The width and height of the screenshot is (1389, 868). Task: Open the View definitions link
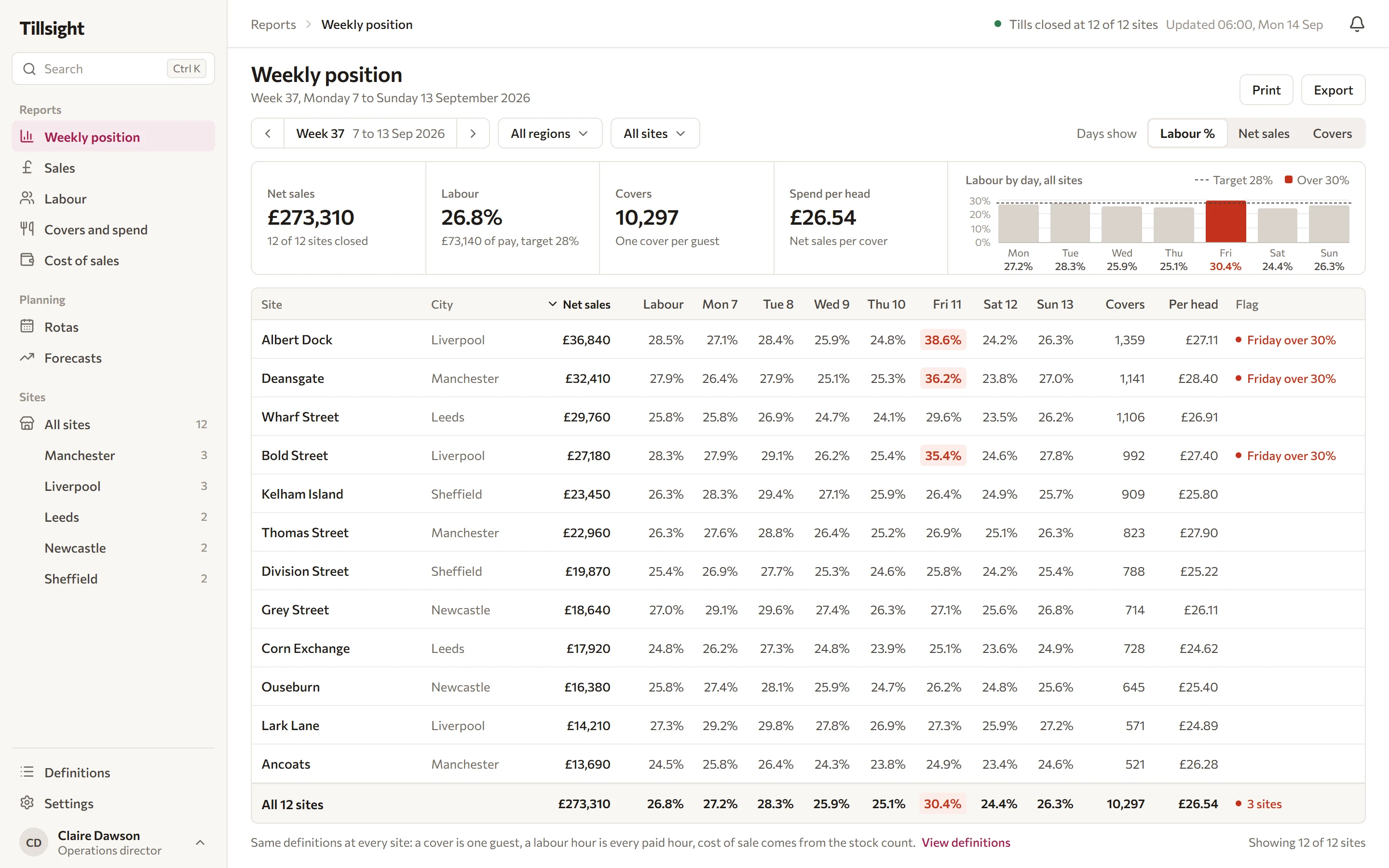click(966, 842)
